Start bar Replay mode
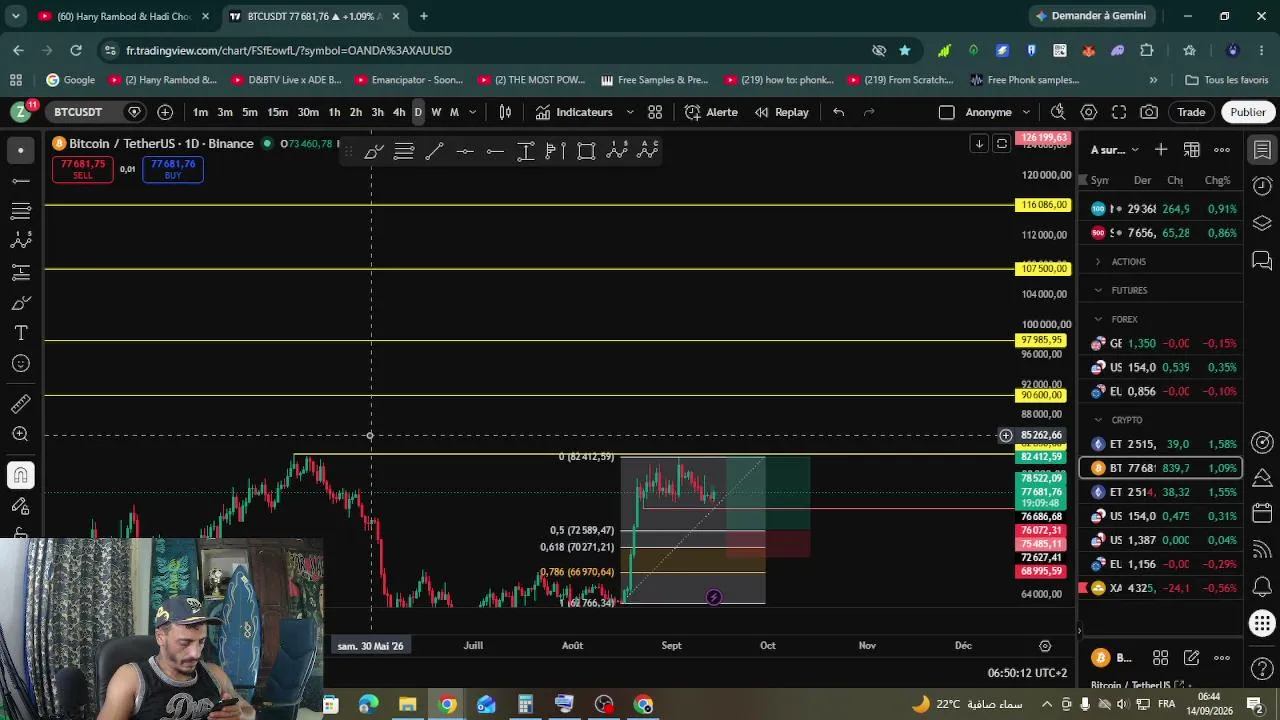 [x=781, y=112]
